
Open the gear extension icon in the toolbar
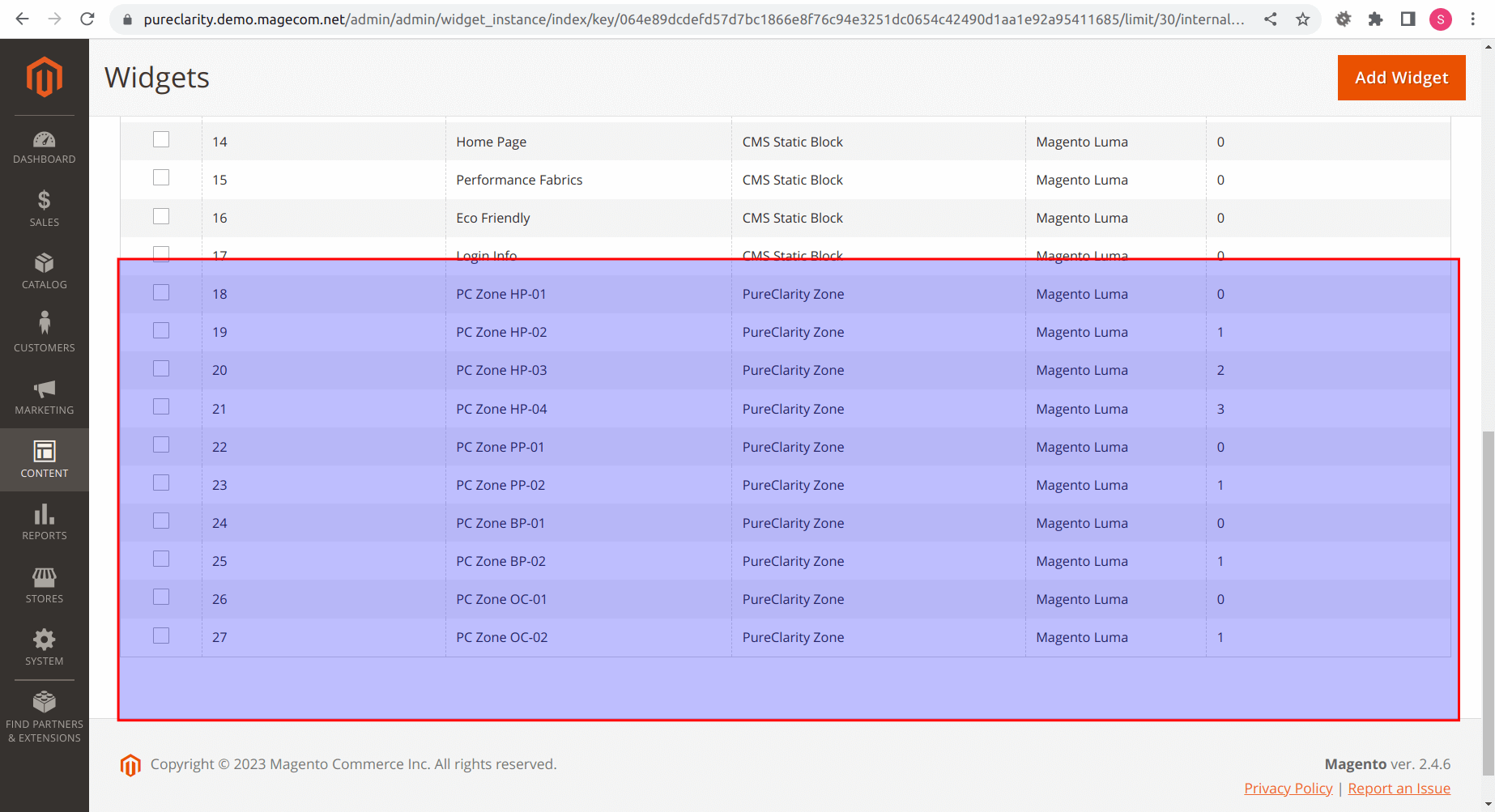(x=1344, y=19)
